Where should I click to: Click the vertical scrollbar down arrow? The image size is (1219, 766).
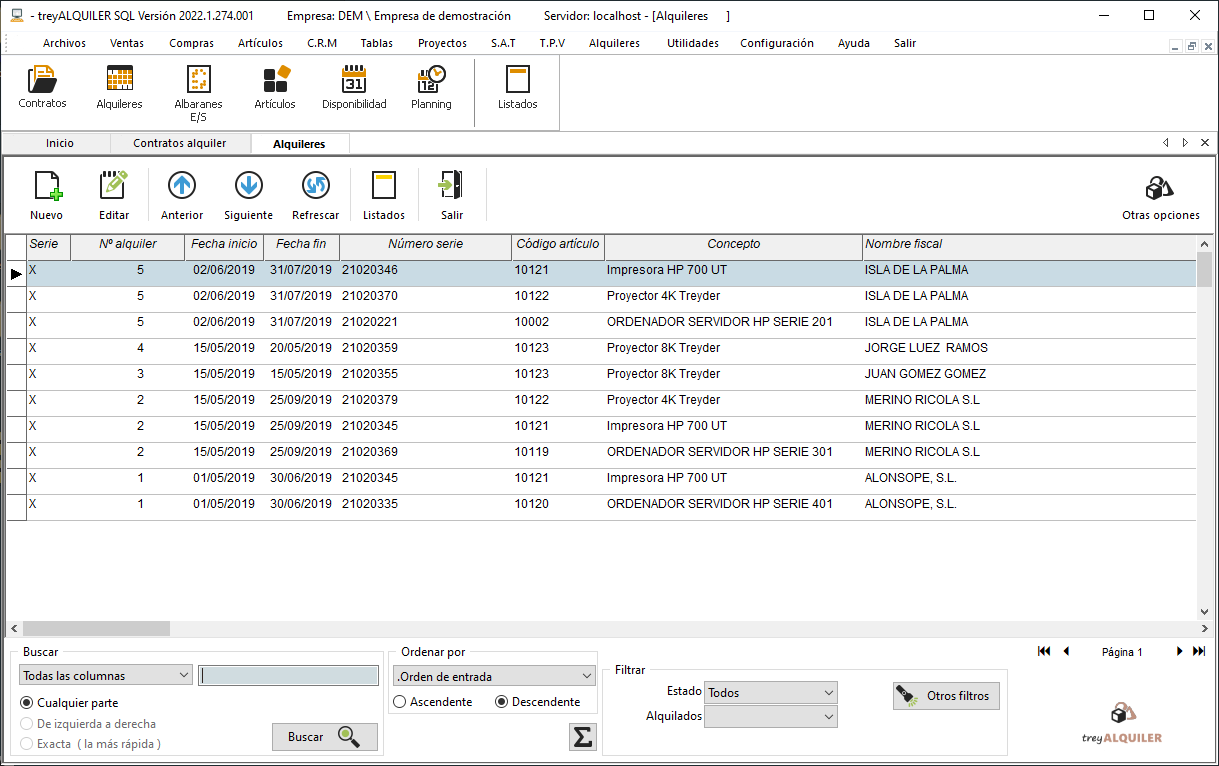(1204, 612)
